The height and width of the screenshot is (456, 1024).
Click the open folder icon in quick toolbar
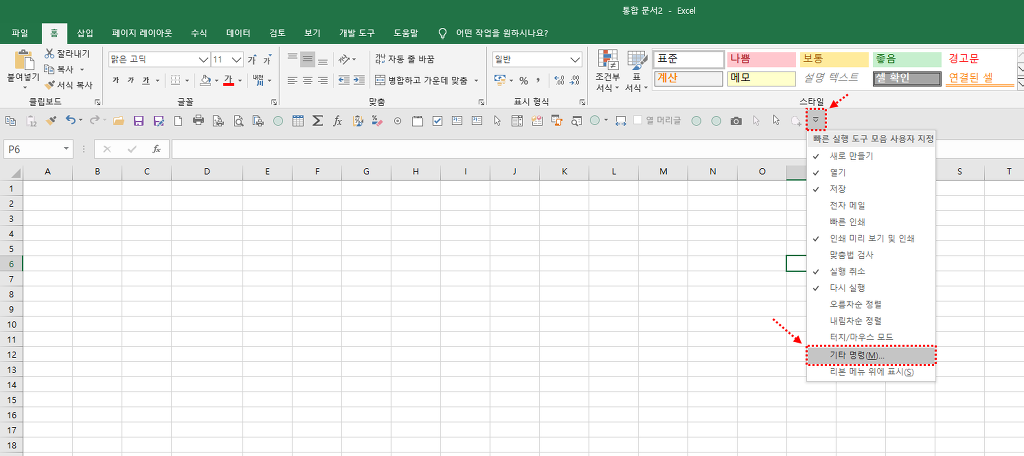[x=118, y=121]
